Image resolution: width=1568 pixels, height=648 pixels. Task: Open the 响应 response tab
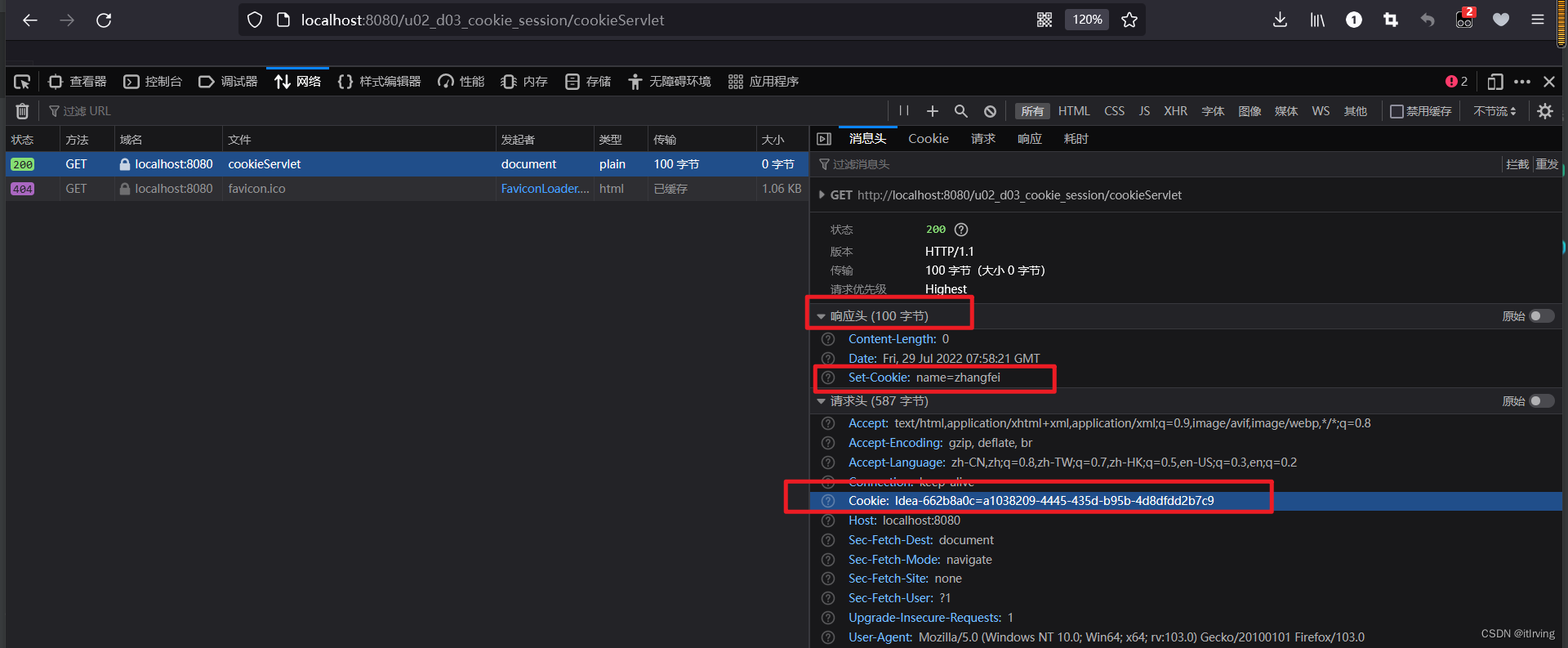[x=1030, y=139]
